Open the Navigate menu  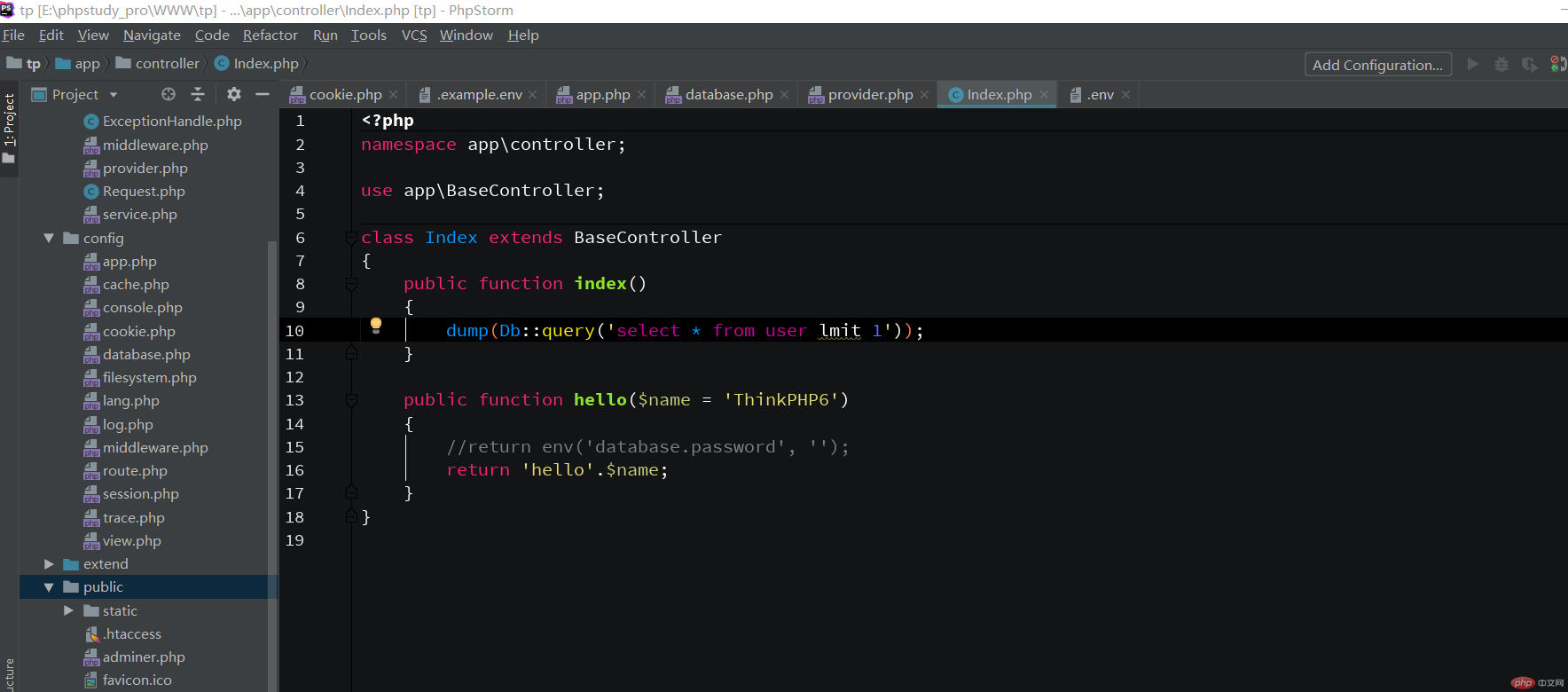pos(152,35)
